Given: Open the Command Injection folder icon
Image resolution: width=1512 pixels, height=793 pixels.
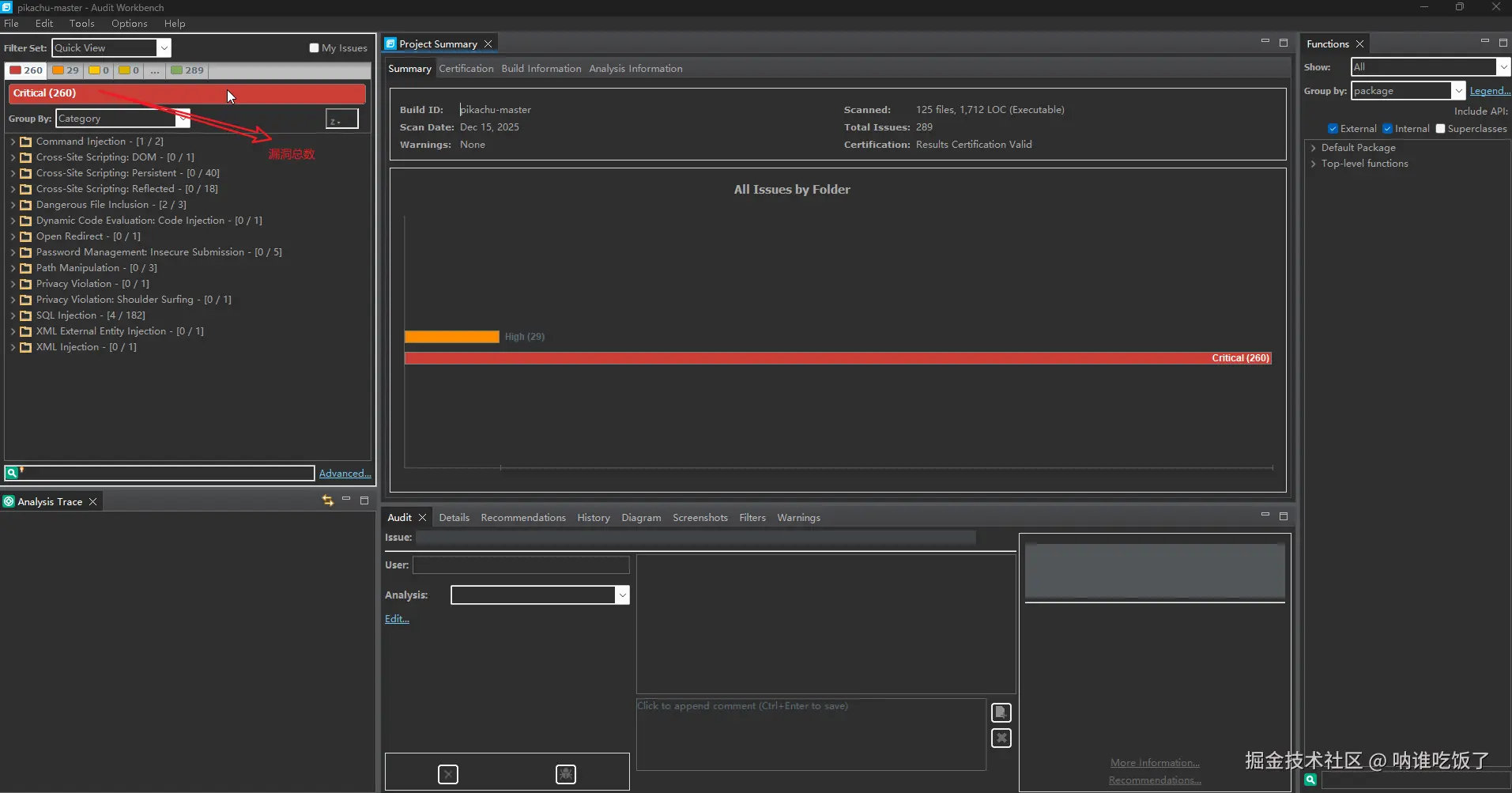Looking at the screenshot, I should pyautogui.click(x=25, y=142).
